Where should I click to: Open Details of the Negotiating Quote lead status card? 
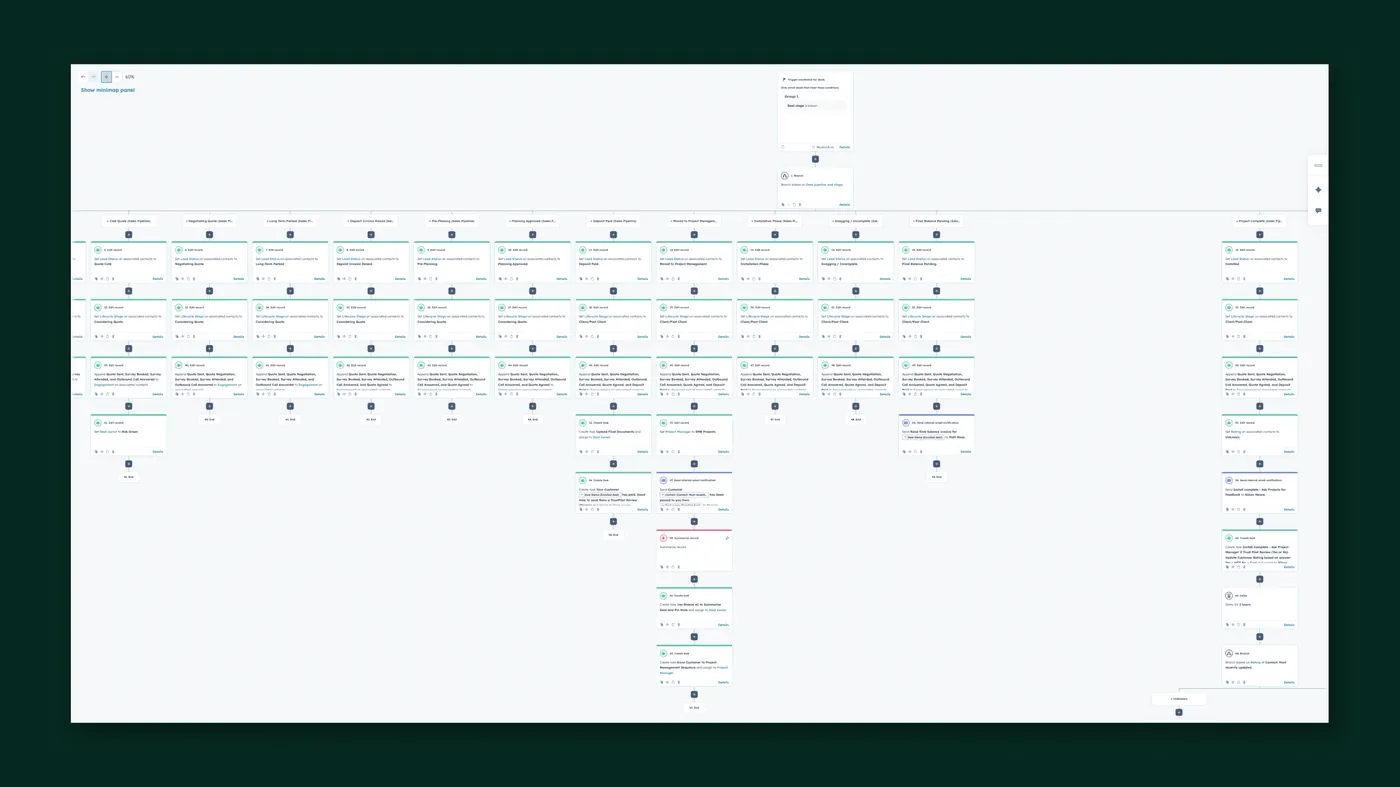[239, 279]
